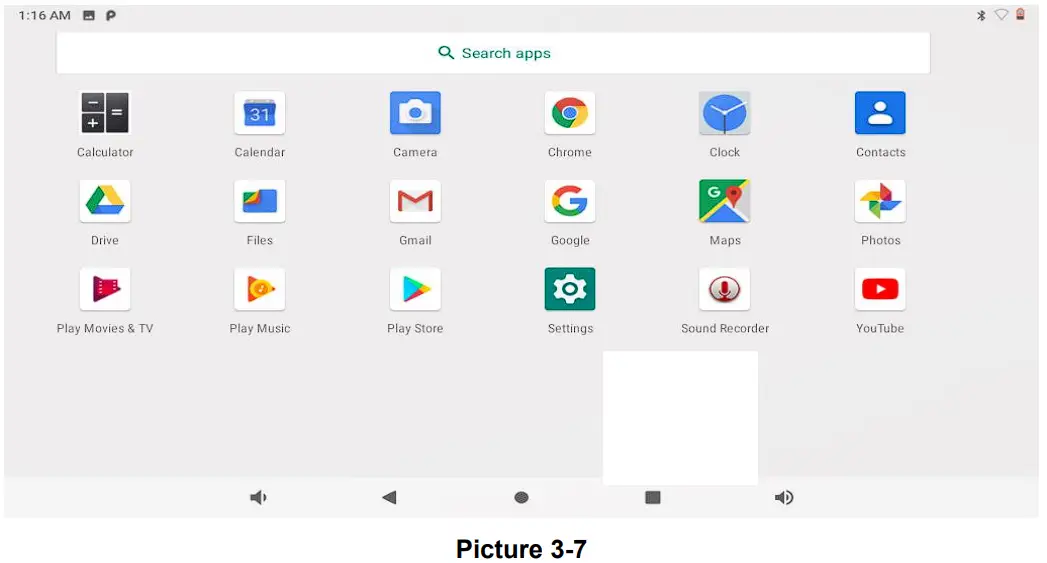Open the Calendar app
This screenshot has height=563, width=1047.
[260, 113]
